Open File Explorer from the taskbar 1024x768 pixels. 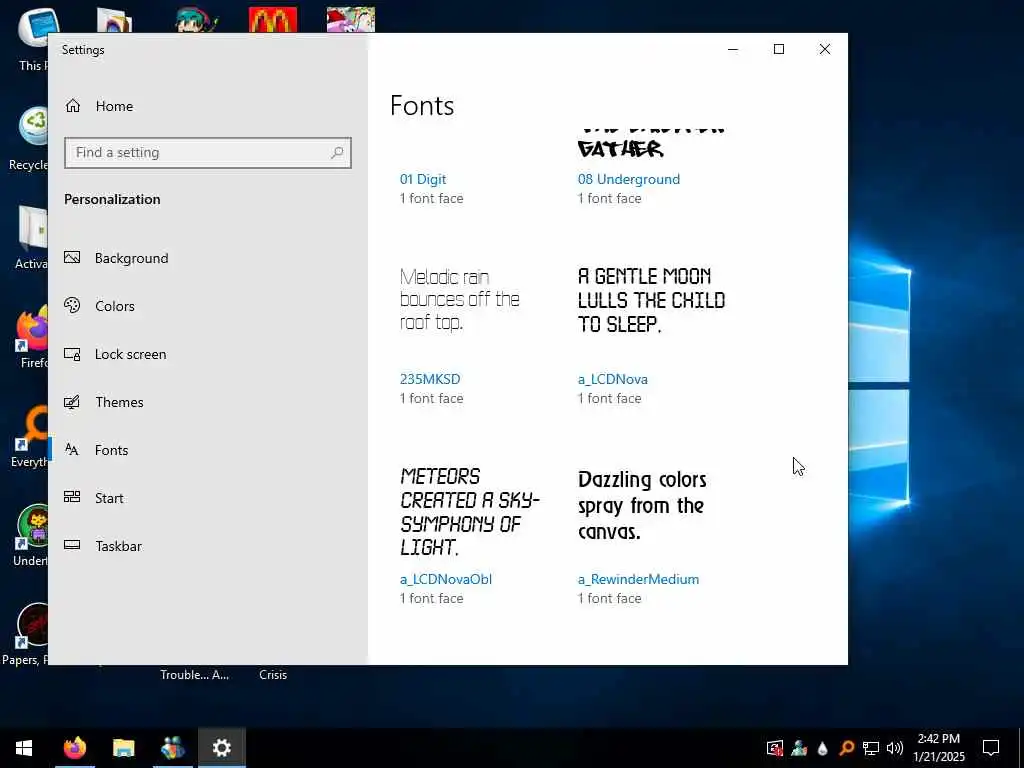point(123,748)
